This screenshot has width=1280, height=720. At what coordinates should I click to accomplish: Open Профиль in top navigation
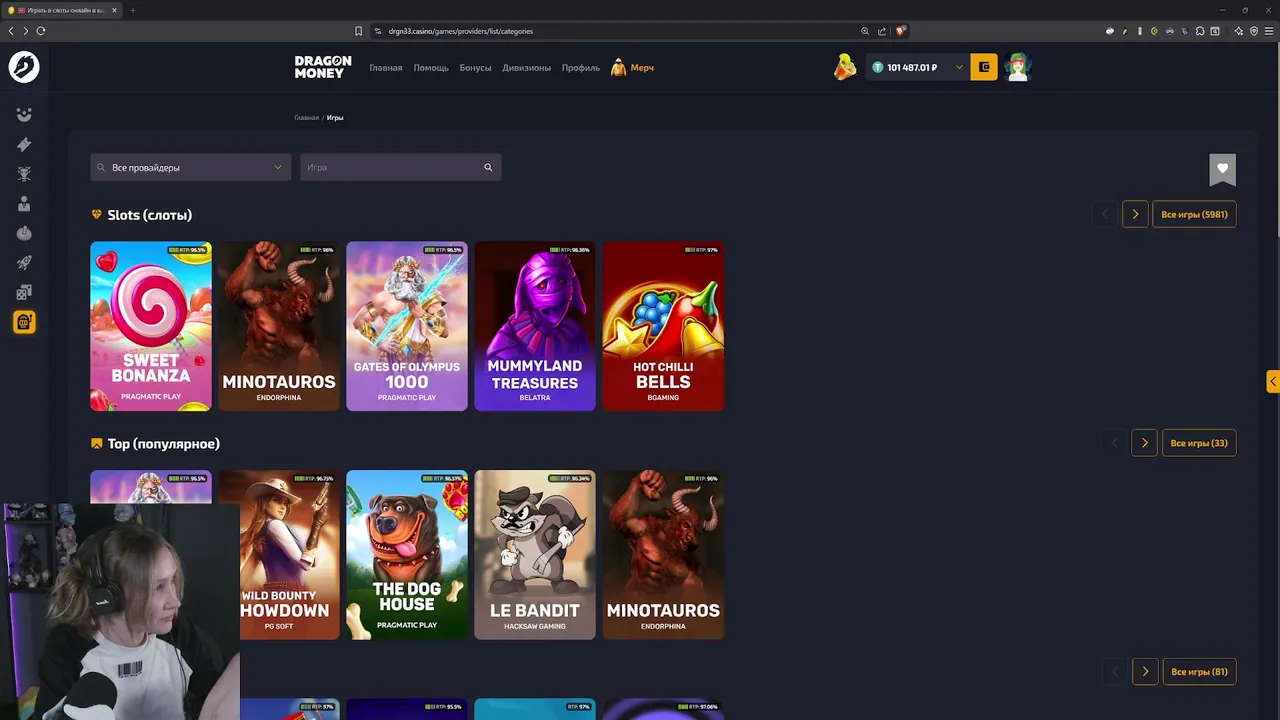pyautogui.click(x=580, y=68)
